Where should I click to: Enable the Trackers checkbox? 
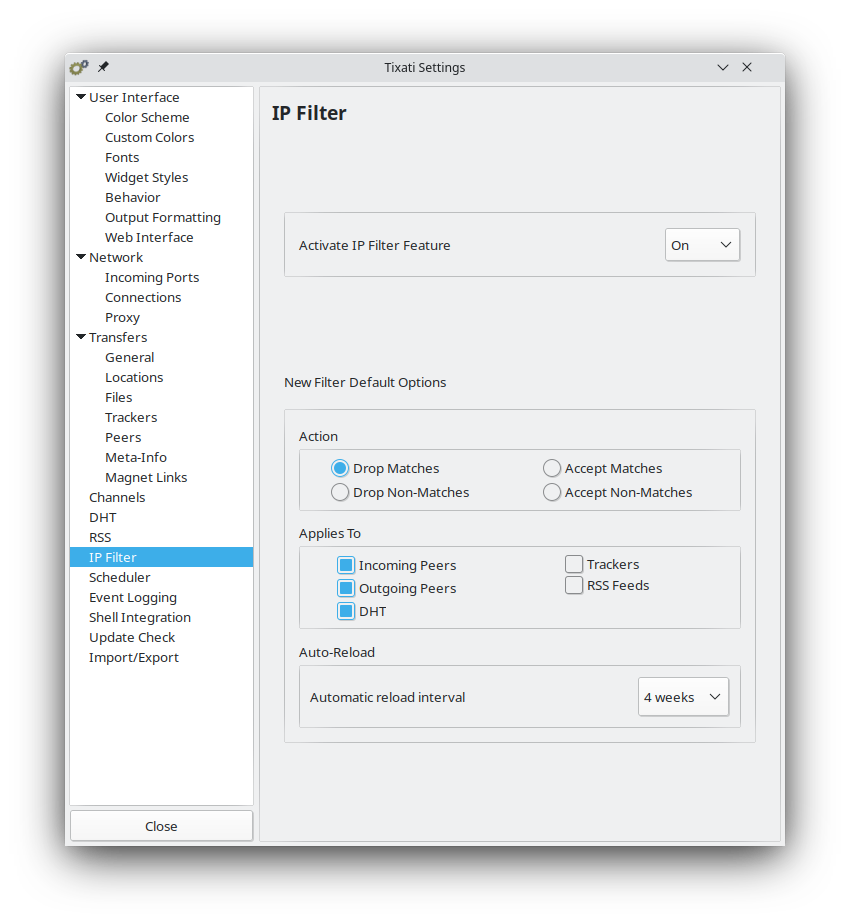click(574, 564)
